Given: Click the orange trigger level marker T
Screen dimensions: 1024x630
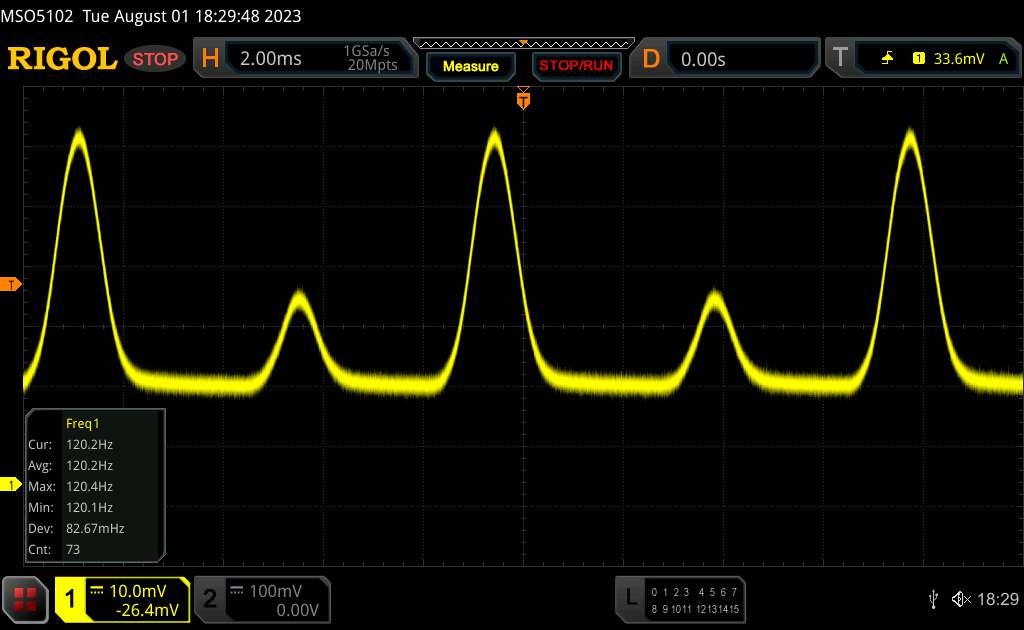Looking at the screenshot, I should click(x=12, y=285).
